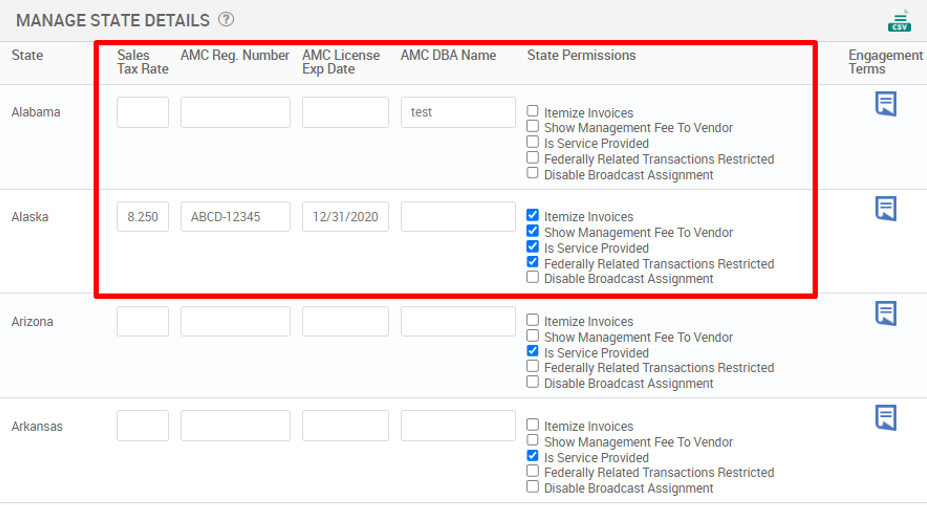
Task: Export state details as CSV
Action: pos(899,21)
